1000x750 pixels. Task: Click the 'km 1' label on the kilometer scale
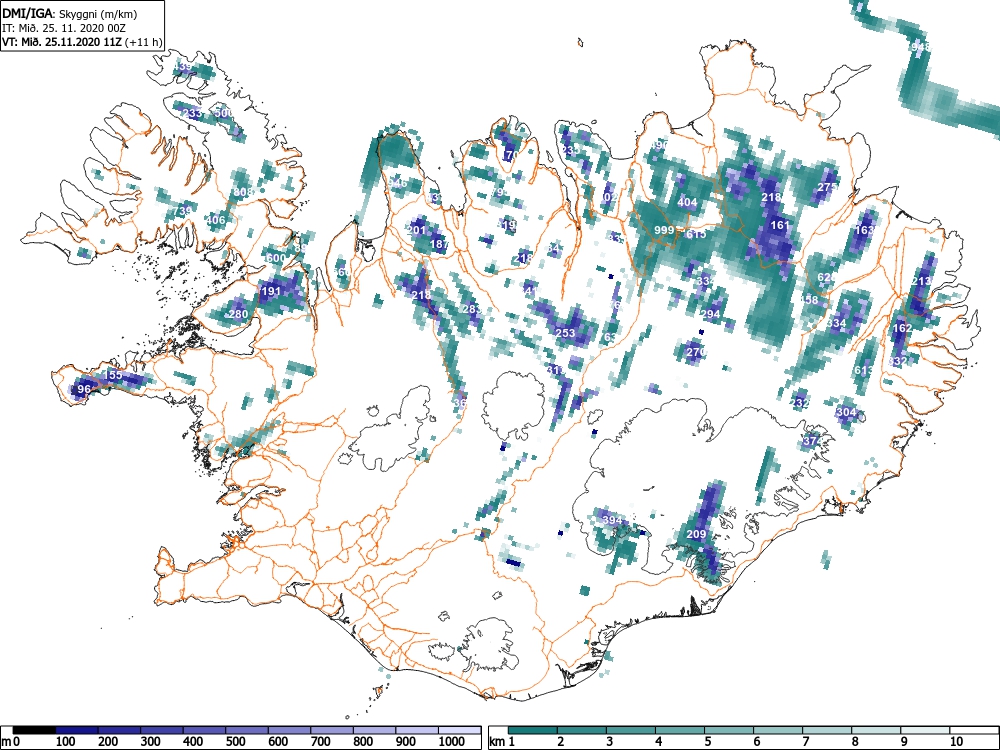[503, 742]
